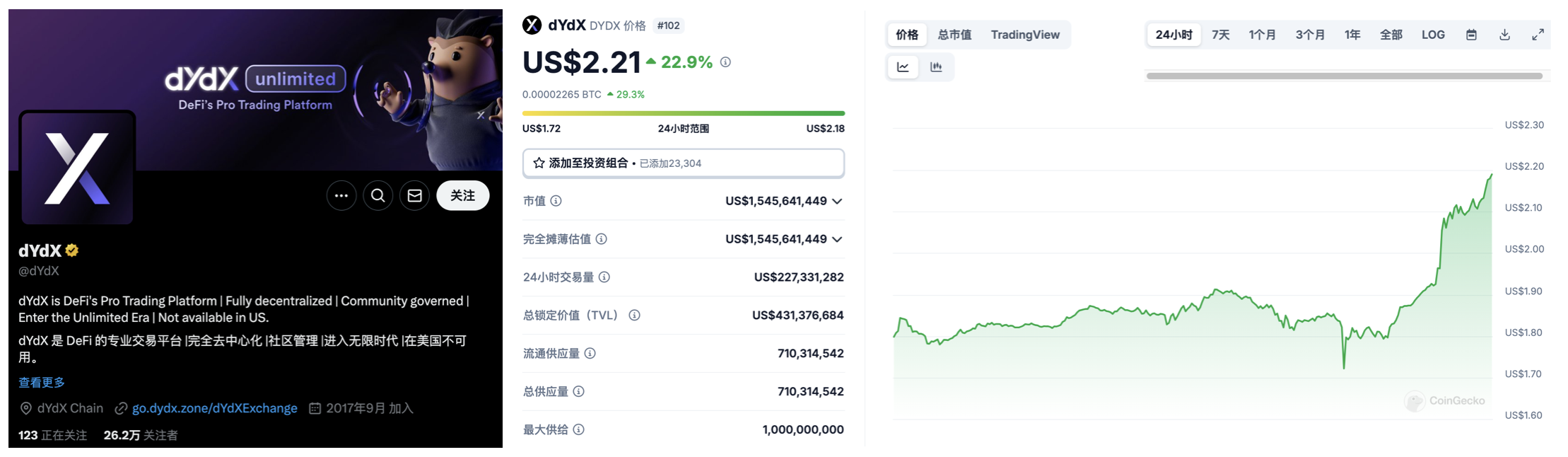Image resolution: width=1568 pixels, height=457 pixels.
Task: Expand chart to fullscreen icon
Action: (x=1538, y=35)
